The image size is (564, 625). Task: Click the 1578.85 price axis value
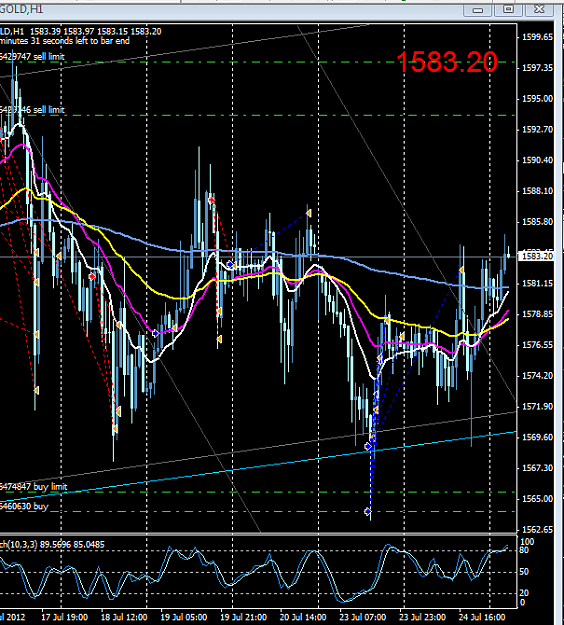click(x=537, y=314)
